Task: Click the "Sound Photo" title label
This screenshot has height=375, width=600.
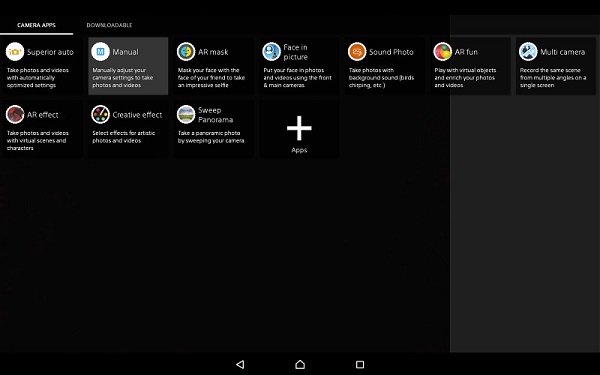Action: point(391,52)
